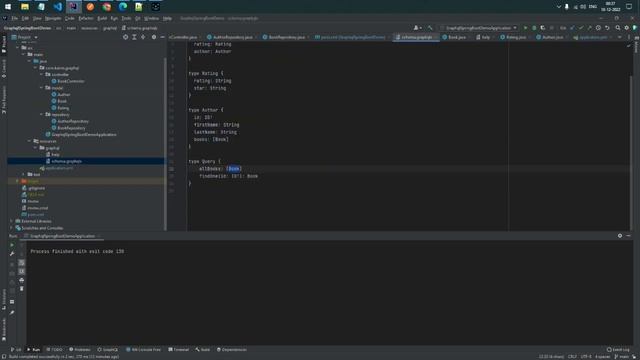Toggle scroll to end in Run console
Screen dimensions: 640x360
(x=22, y=271)
